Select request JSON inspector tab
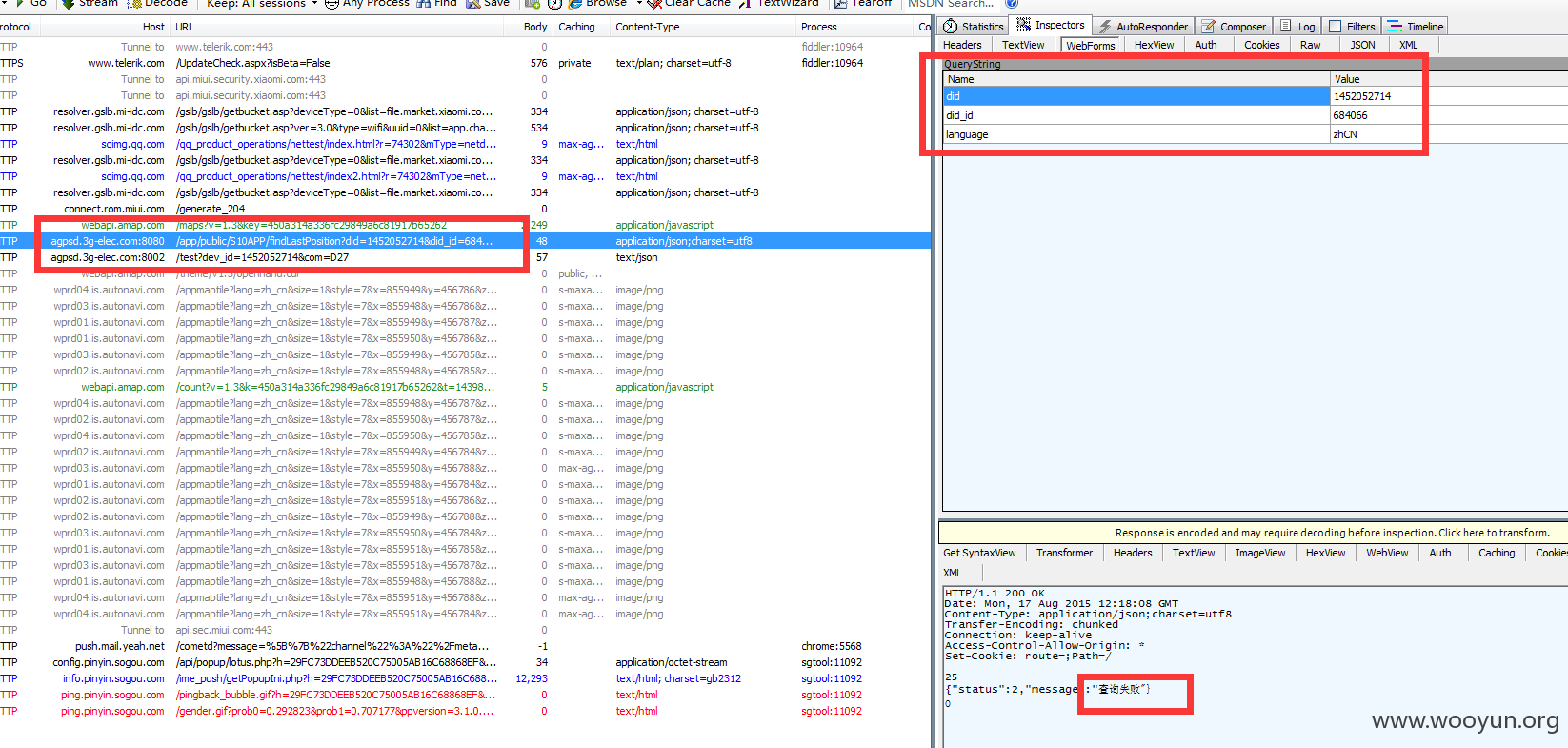 (1363, 45)
